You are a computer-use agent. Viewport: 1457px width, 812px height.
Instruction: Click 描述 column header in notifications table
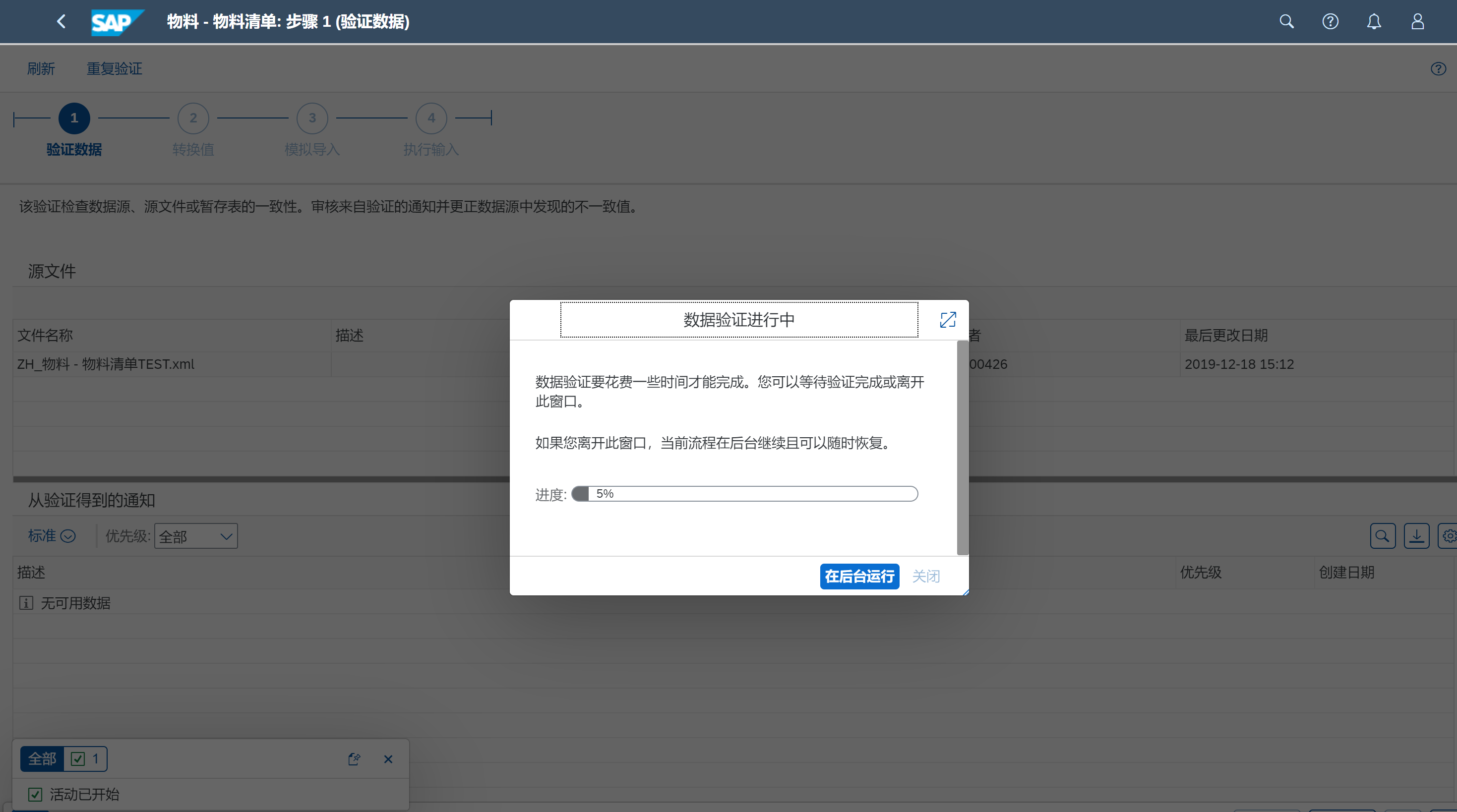click(x=31, y=572)
